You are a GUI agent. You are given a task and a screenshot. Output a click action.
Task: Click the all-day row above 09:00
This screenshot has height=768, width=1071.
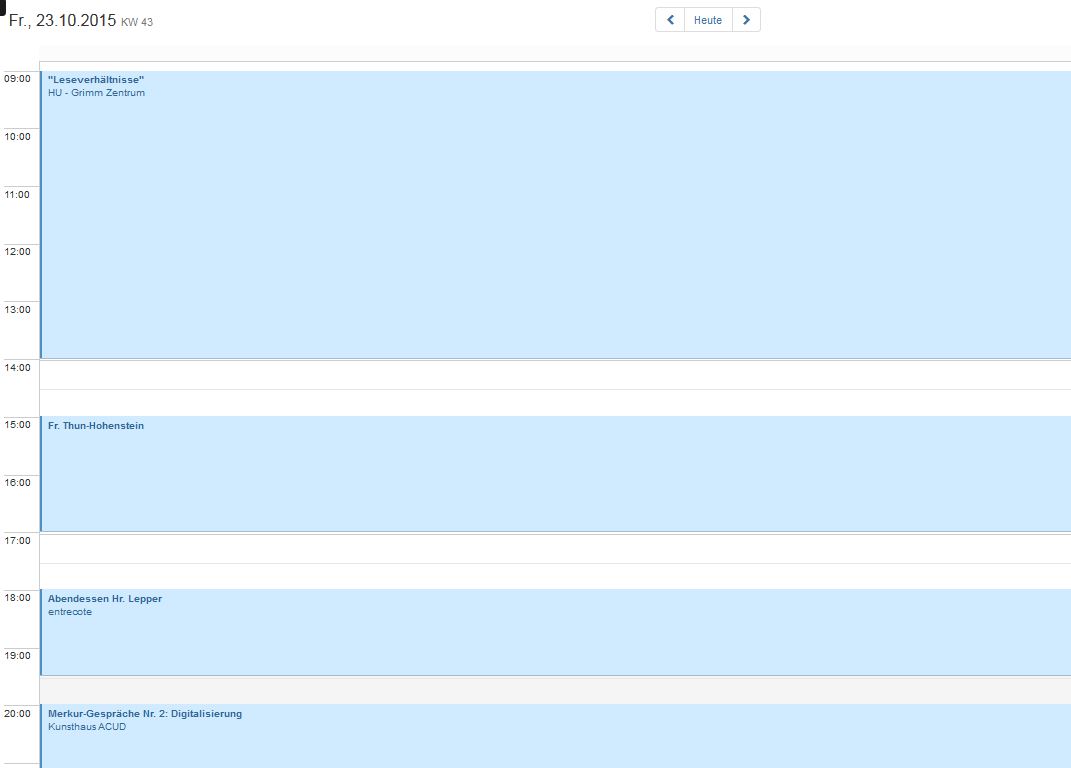555,56
